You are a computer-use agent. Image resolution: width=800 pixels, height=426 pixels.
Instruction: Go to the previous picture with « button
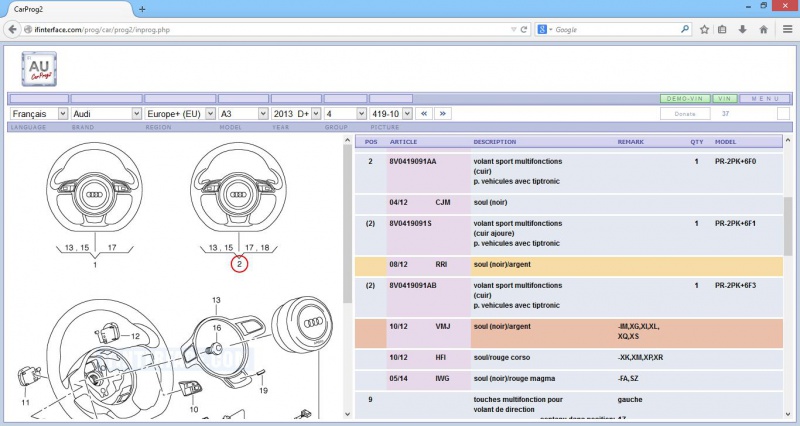423,114
